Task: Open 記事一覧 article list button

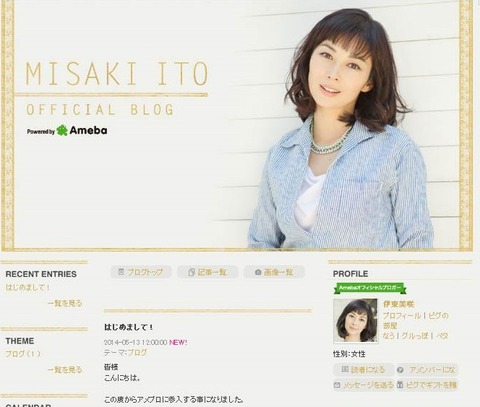Action: click(x=208, y=272)
